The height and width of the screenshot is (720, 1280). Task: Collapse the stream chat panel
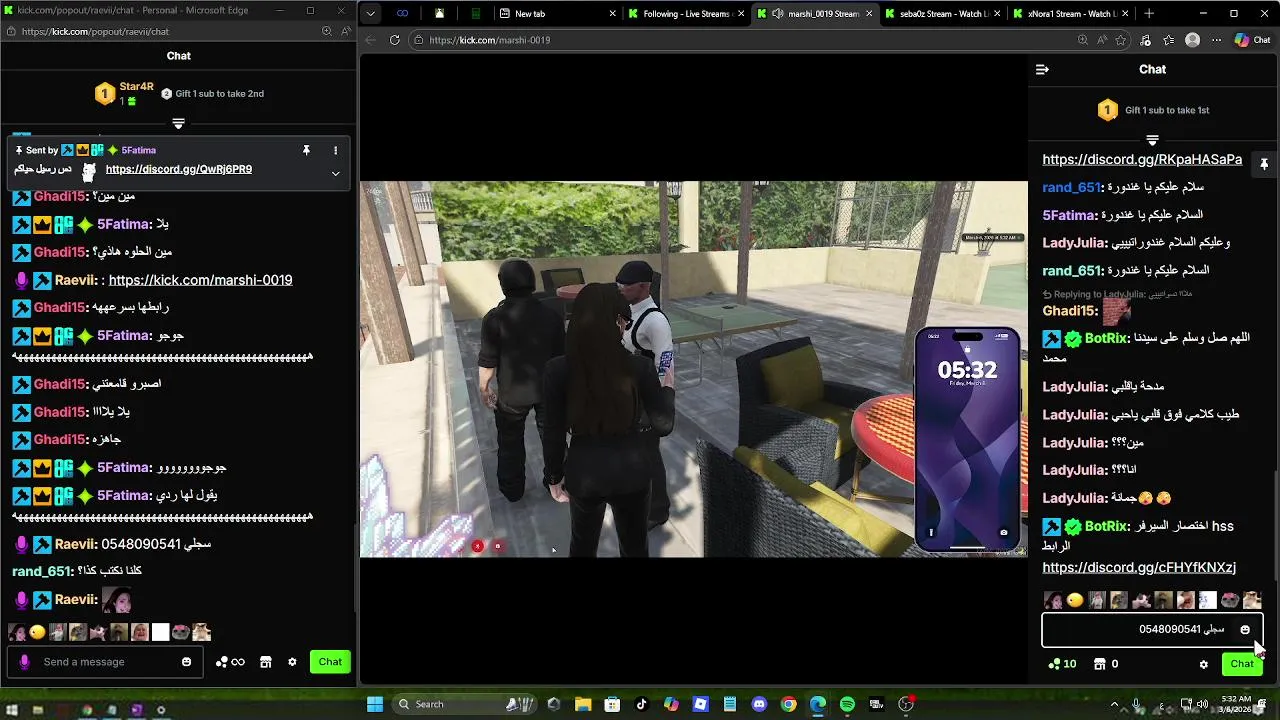click(1042, 69)
